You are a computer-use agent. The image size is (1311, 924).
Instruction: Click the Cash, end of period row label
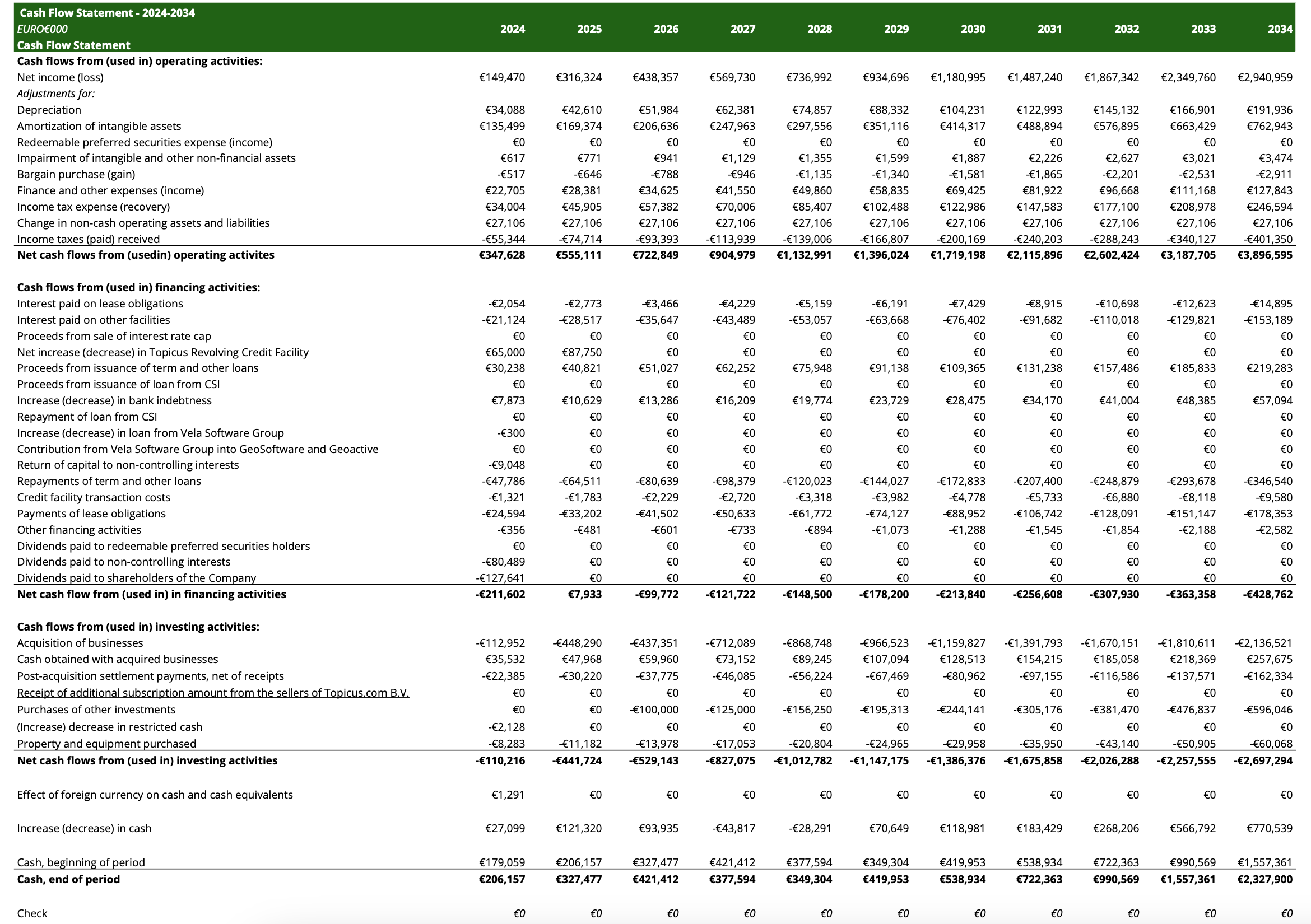[68, 880]
